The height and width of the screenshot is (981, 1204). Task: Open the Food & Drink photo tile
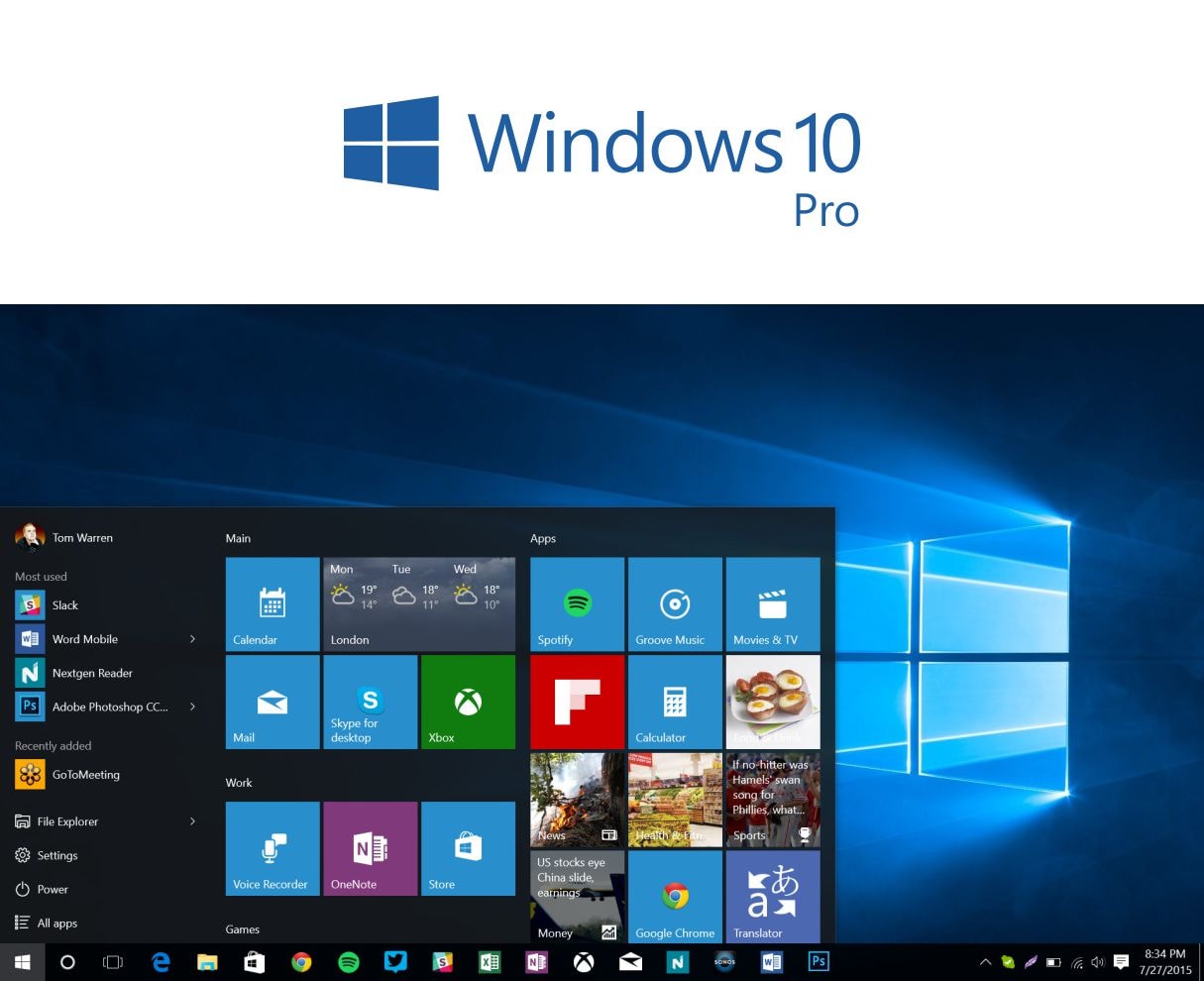773,702
